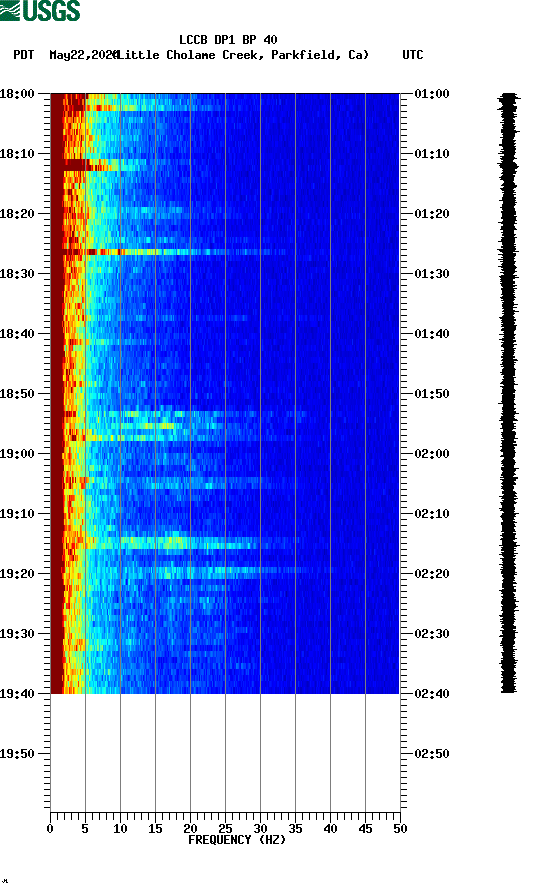Click the 'Little Cholame Creek, Parkfield, Ca' text
The image size is (552, 892).
[x=243, y=55]
